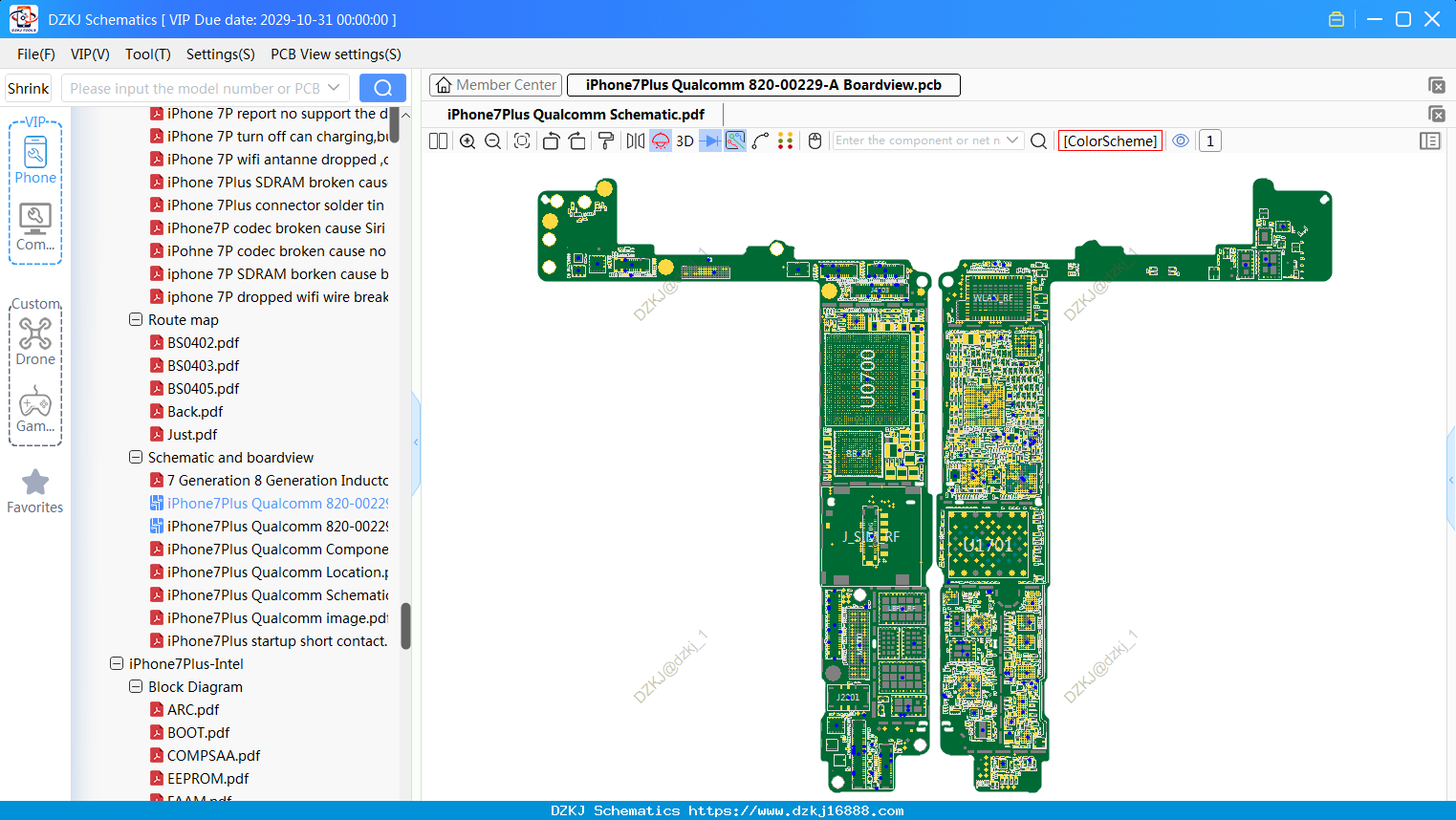Mirror-flip the board view
This screenshot has width=1456, height=820.
636,140
